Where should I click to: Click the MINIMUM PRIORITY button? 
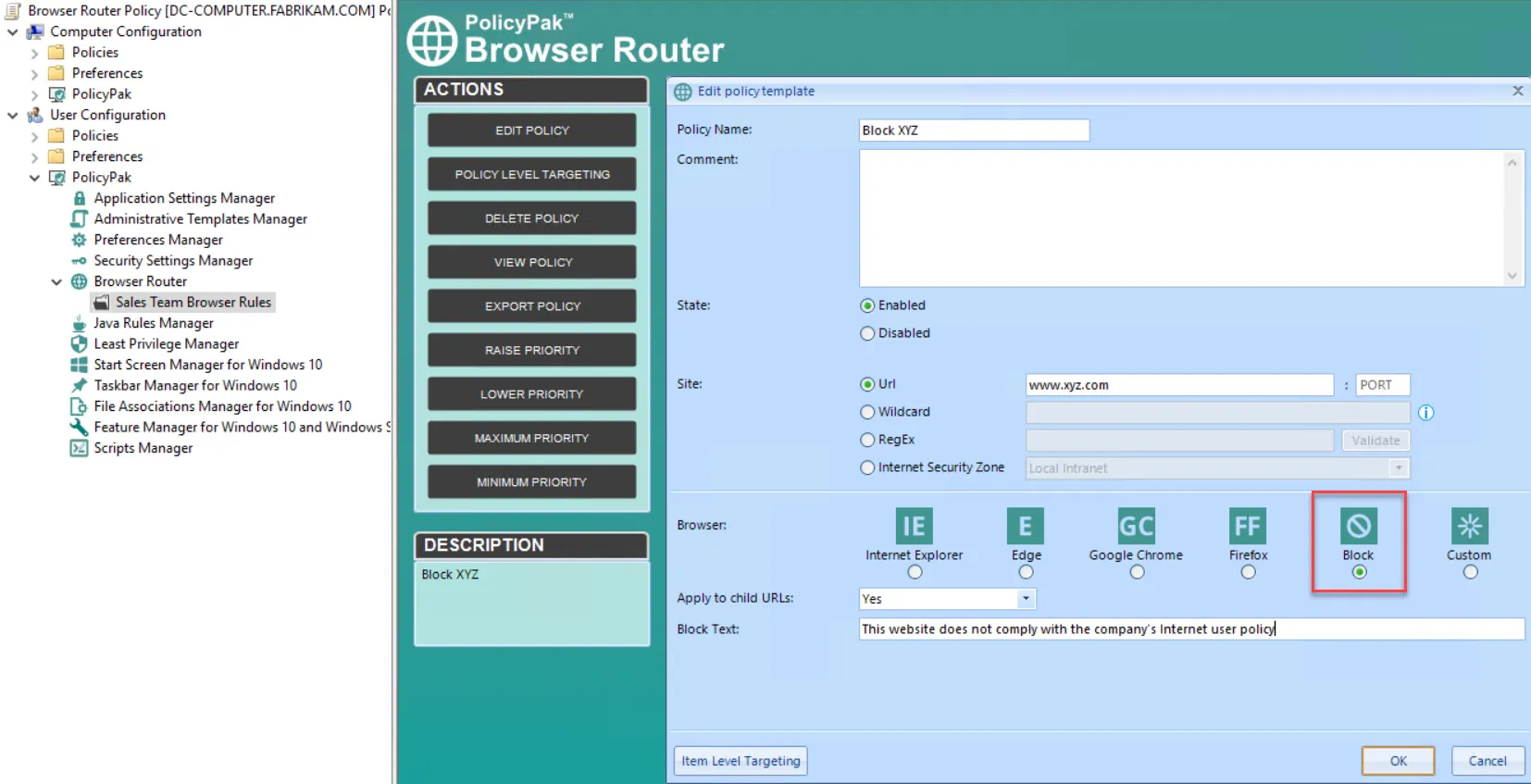click(x=531, y=482)
